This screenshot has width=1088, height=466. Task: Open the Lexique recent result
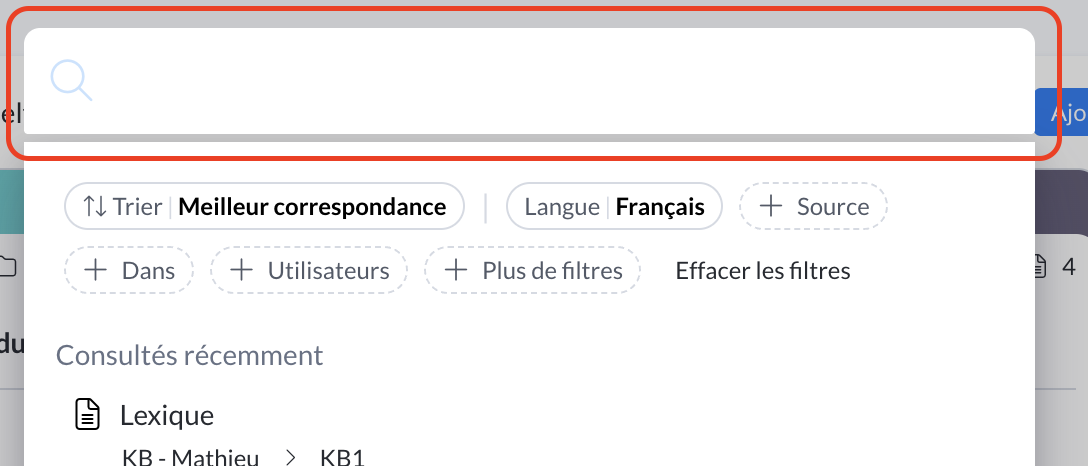click(167, 415)
